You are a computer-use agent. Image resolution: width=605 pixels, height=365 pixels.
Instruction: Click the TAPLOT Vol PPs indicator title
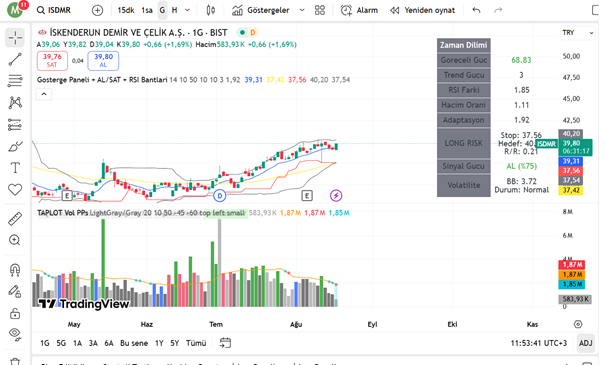pyautogui.click(x=63, y=213)
